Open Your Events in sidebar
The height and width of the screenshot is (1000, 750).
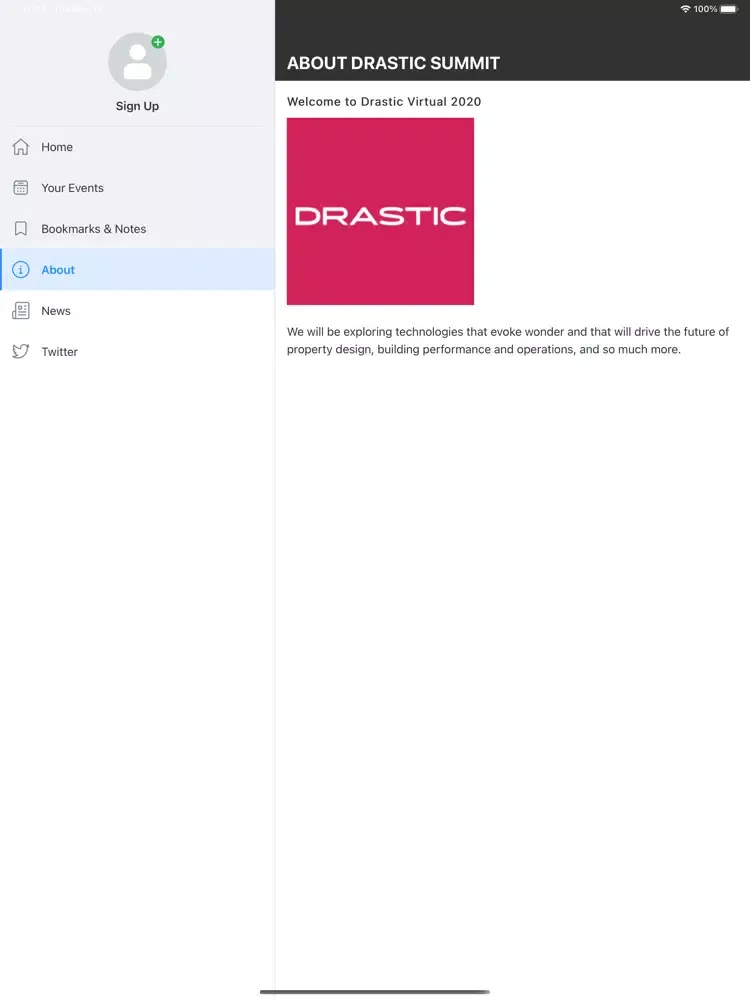(137, 188)
